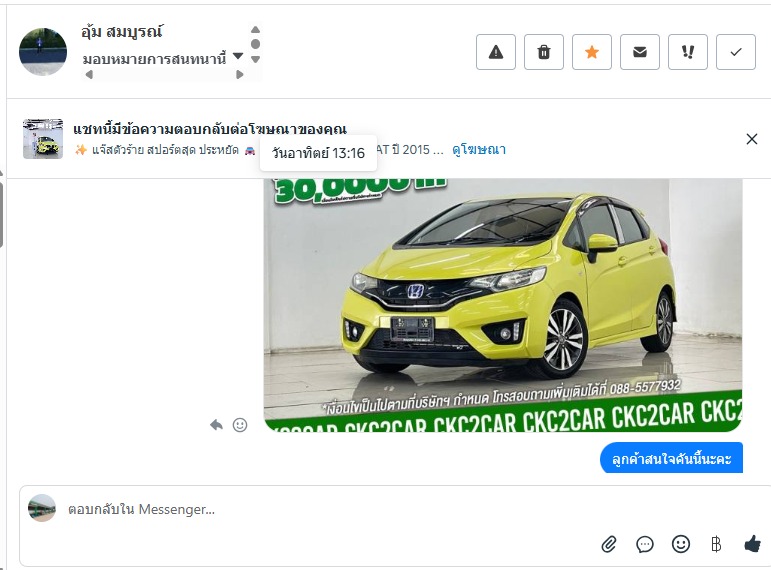Delete conversation with trash can icon
This screenshot has height=570, width=771.
click(544, 52)
